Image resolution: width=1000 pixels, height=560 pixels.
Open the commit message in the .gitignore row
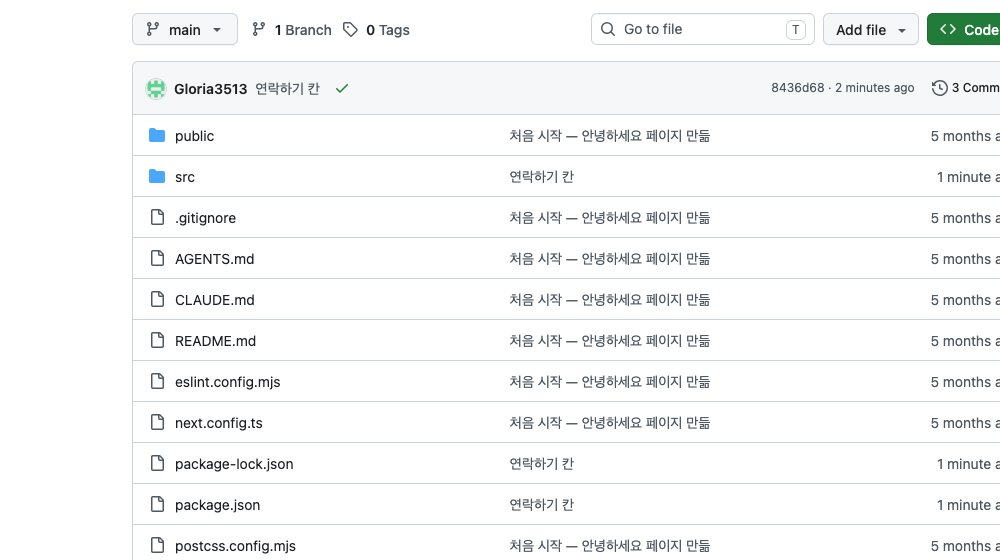(610, 217)
